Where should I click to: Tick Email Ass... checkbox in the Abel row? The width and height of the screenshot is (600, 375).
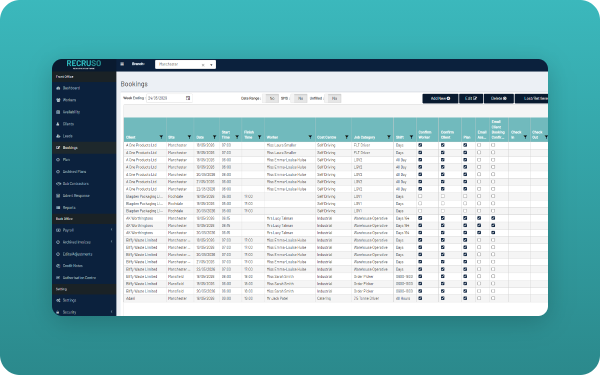pos(479,298)
